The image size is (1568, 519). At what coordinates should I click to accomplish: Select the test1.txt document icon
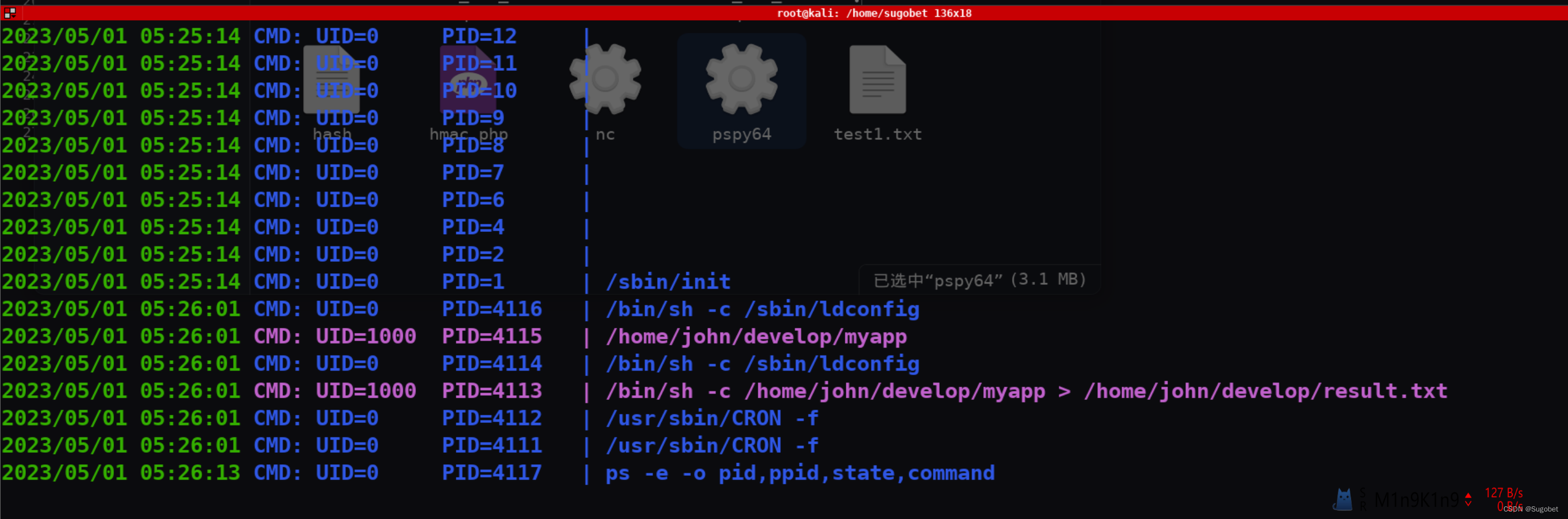pos(878,79)
